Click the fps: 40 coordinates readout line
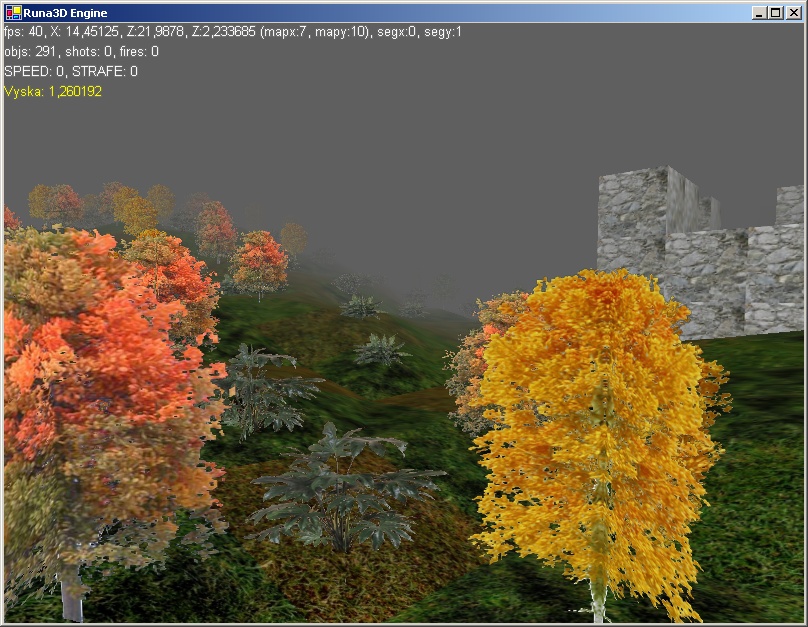 [233, 32]
